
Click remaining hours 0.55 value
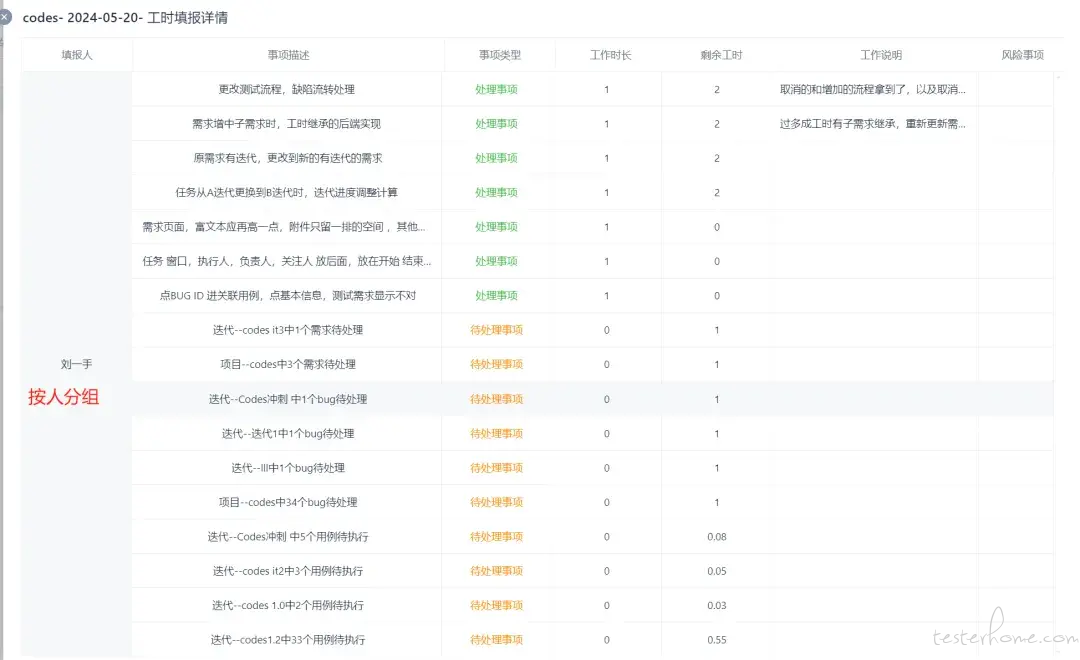[x=716, y=640]
